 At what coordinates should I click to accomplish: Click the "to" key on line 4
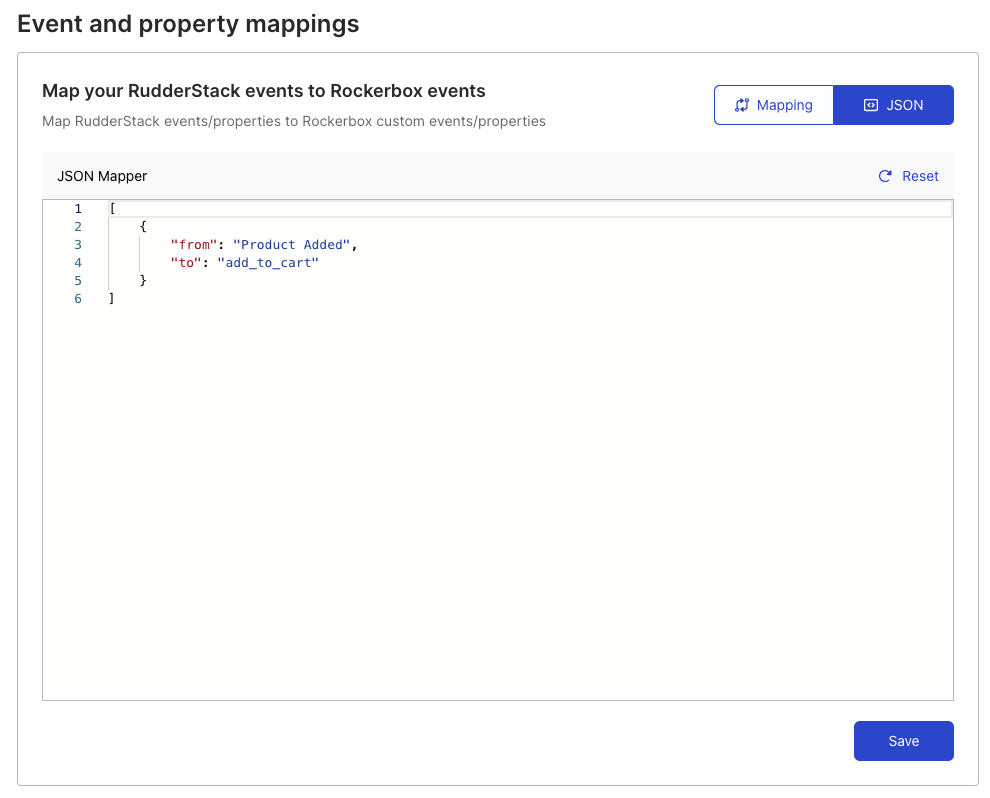point(186,263)
